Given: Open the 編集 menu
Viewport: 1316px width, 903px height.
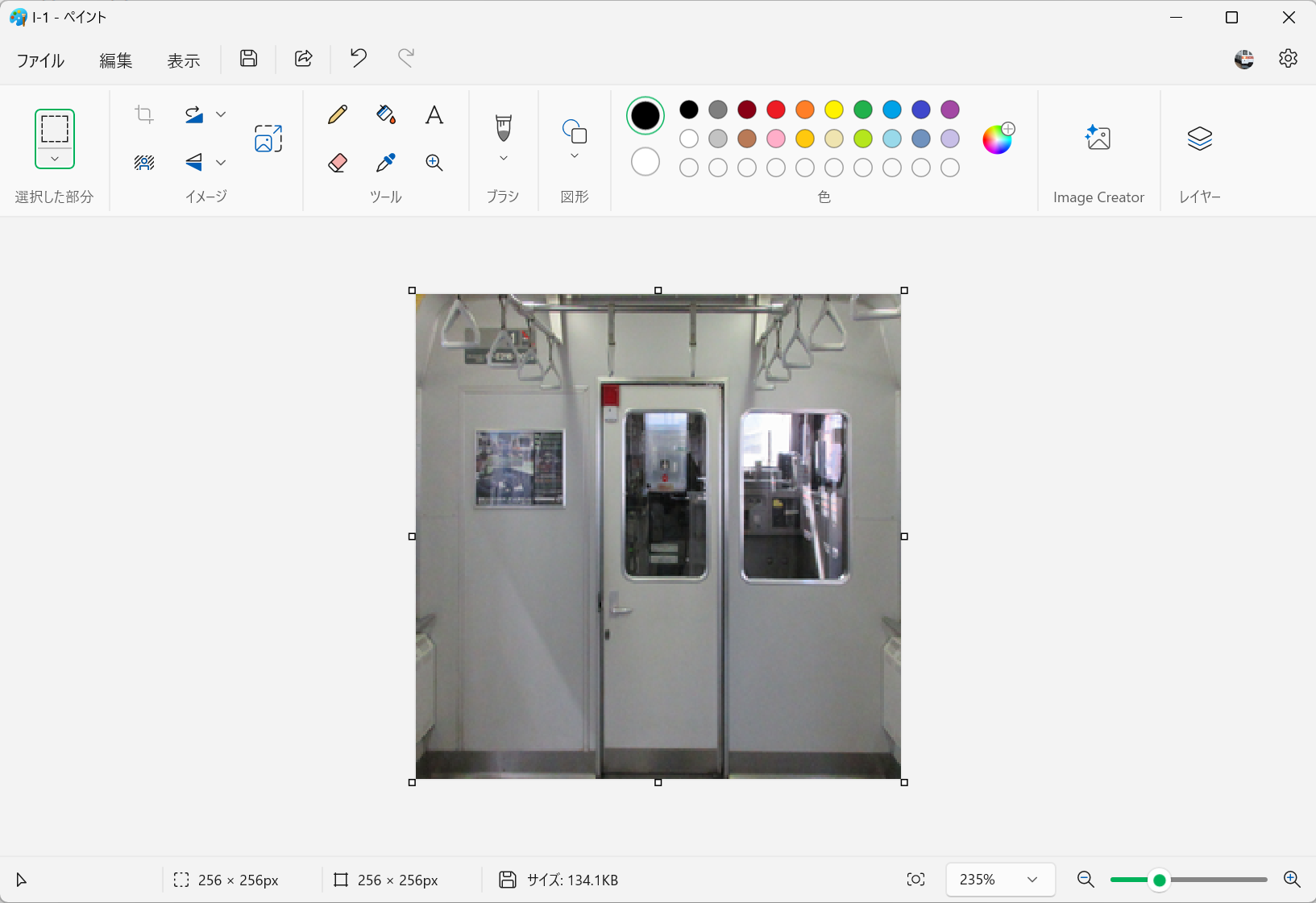Looking at the screenshot, I should (116, 60).
